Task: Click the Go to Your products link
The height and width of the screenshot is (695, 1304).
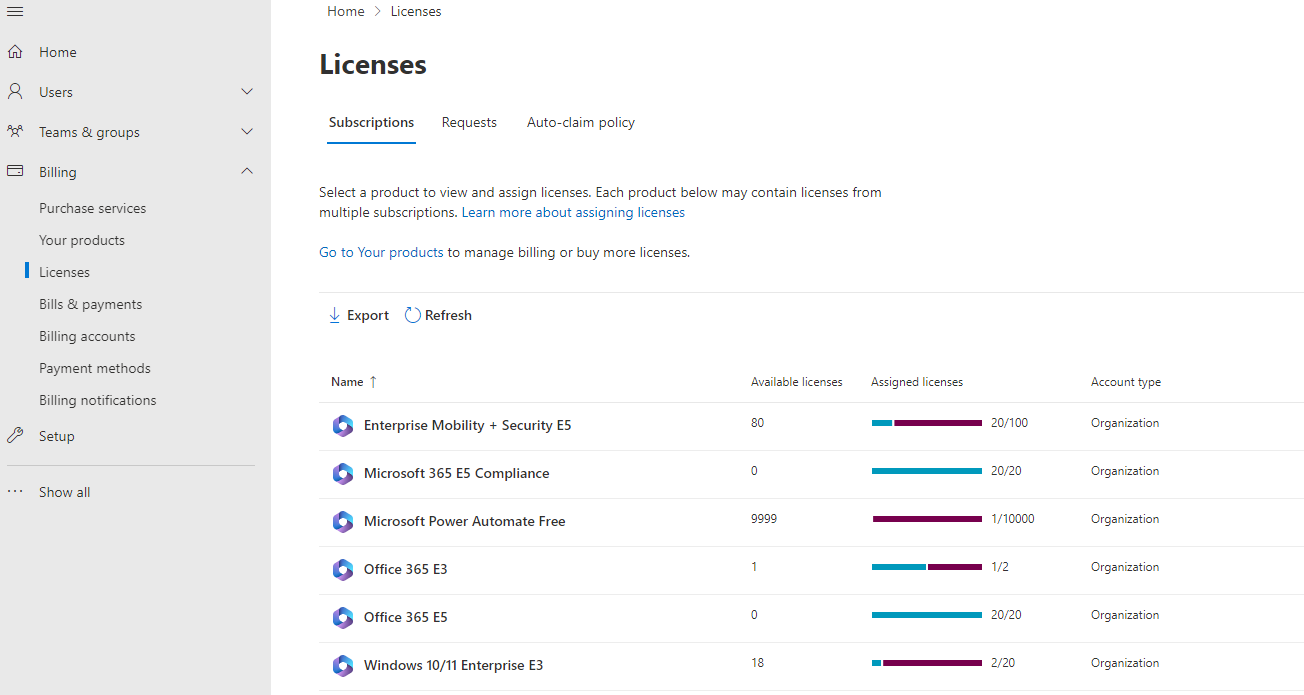Action: pyautogui.click(x=381, y=252)
